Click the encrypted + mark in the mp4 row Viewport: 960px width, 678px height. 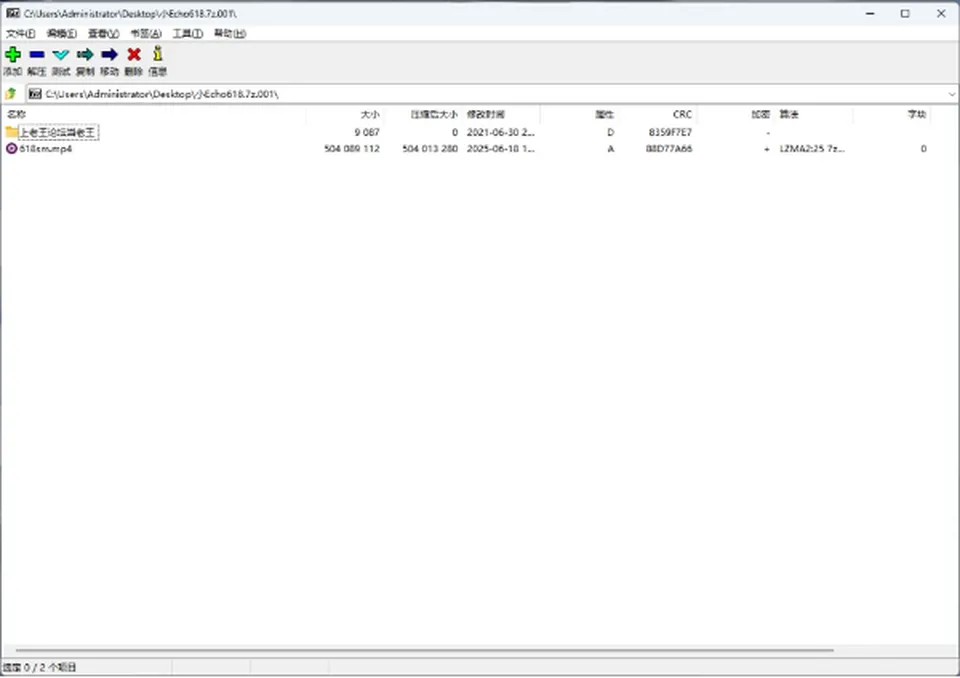(767, 149)
